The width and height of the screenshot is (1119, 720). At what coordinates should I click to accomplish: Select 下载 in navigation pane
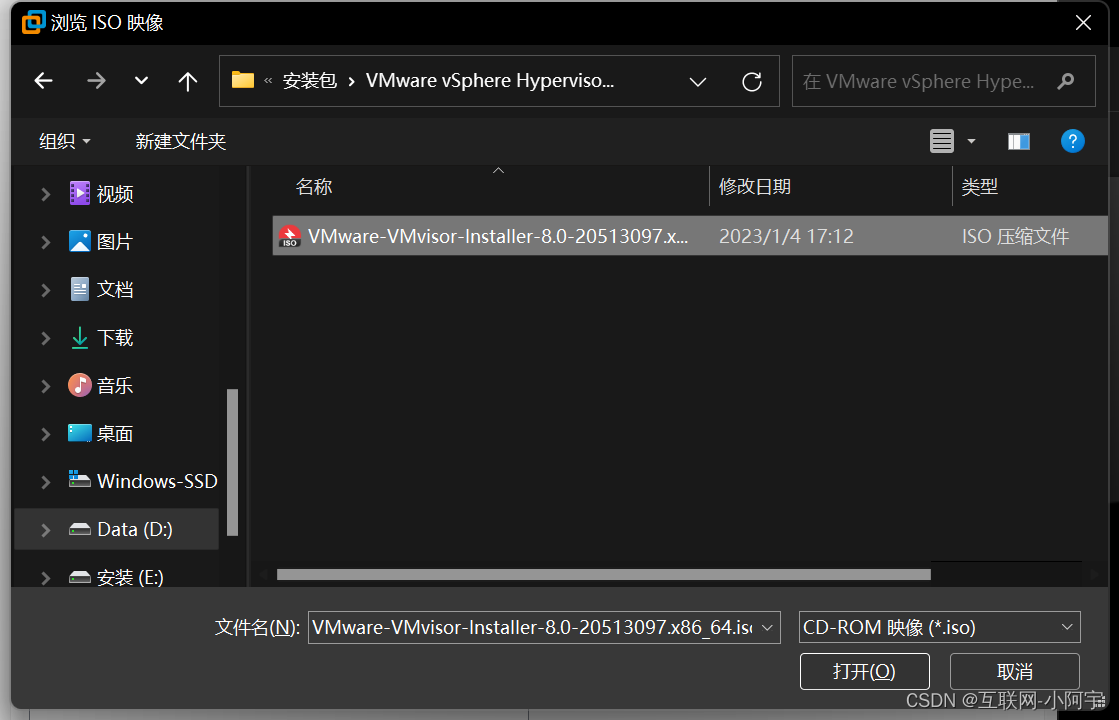pyautogui.click(x=115, y=338)
